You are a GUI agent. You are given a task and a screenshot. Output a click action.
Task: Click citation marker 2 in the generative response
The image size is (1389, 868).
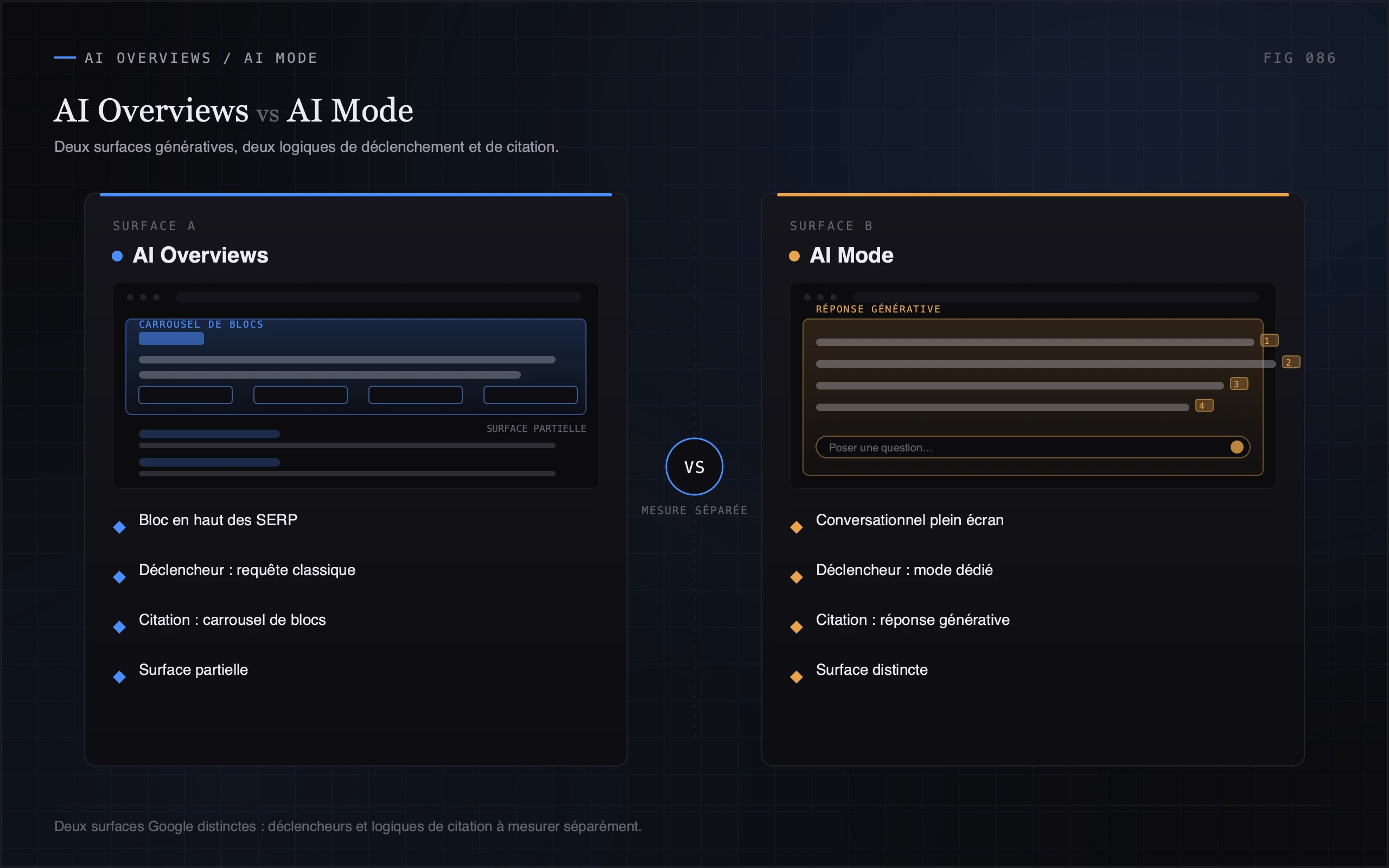(x=1291, y=362)
